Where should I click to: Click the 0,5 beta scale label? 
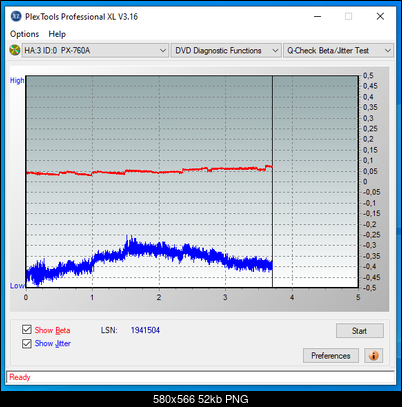point(368,76)
